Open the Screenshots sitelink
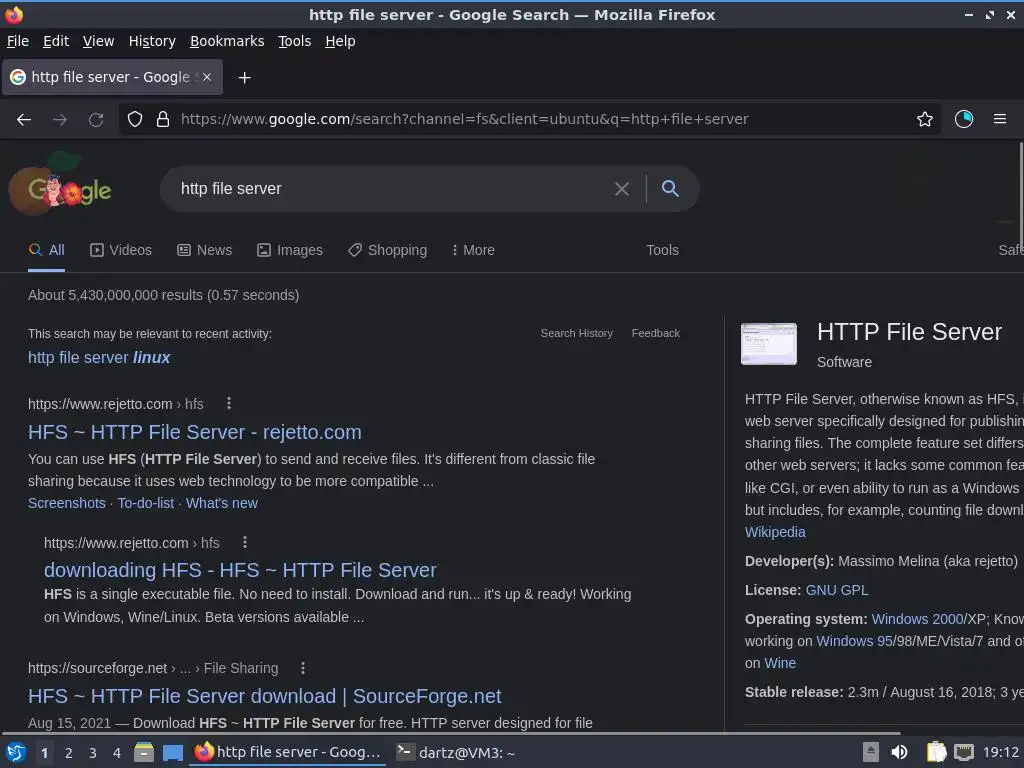 click(67, 504)
